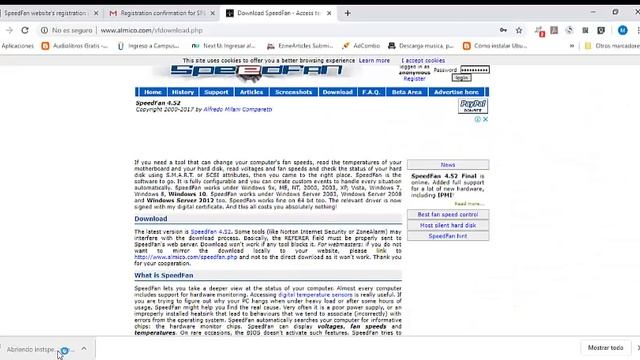Open the Articles menu item
The image size is (640, 360).
tap(251, 92)
